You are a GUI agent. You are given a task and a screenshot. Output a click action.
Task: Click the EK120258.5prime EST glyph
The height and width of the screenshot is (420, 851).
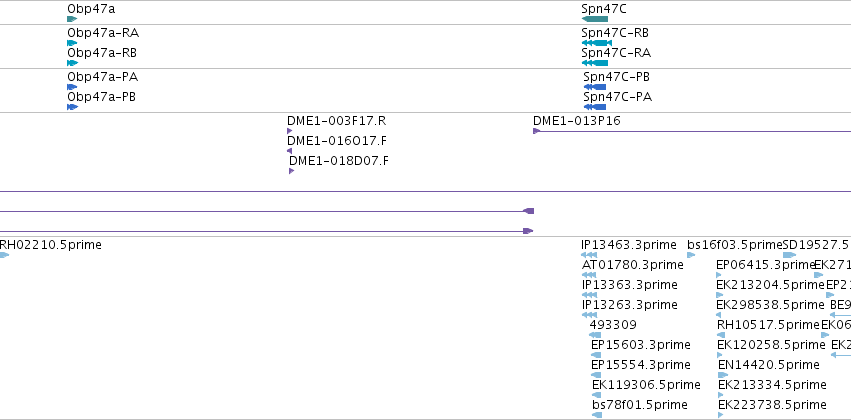(720, 355)
